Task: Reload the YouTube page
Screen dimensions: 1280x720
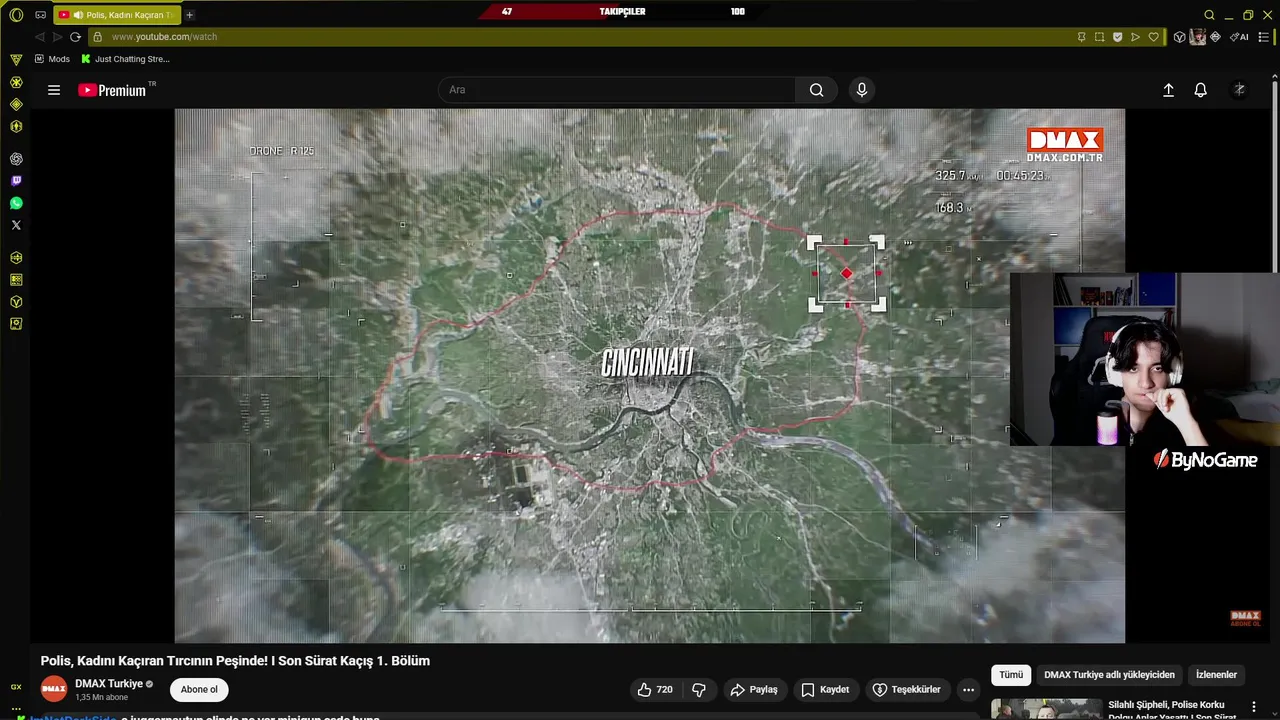Action: [x=75, y=37]
